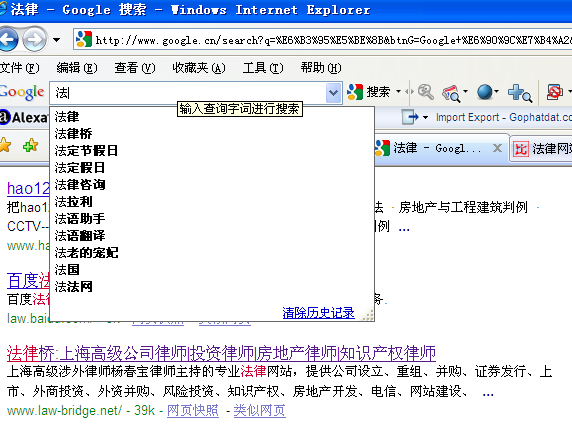Click the browser Back arrow button

tap(8, 39)
